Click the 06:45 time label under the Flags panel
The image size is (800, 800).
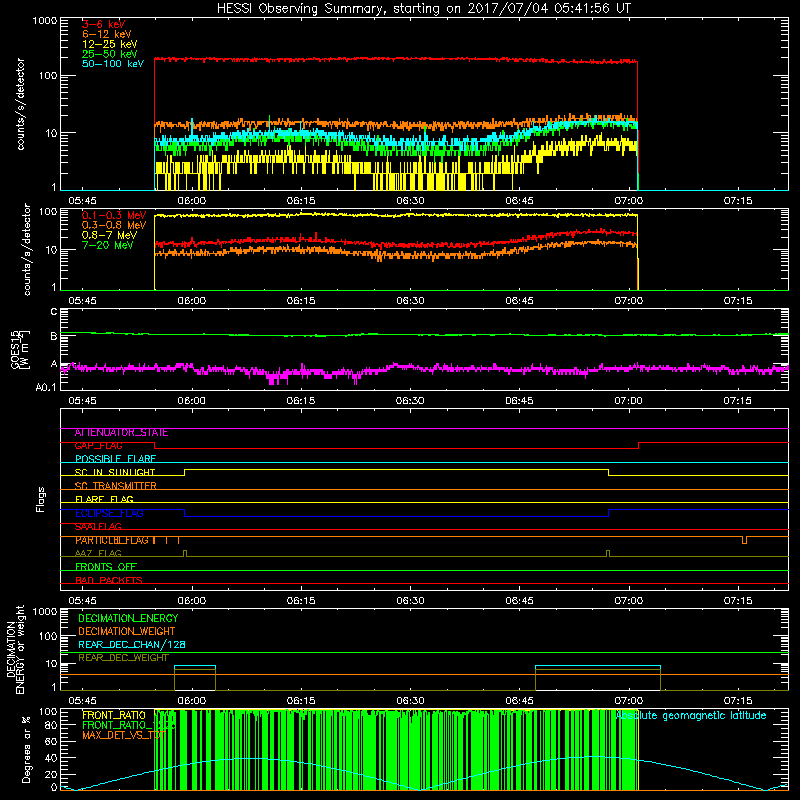[519, 601]
